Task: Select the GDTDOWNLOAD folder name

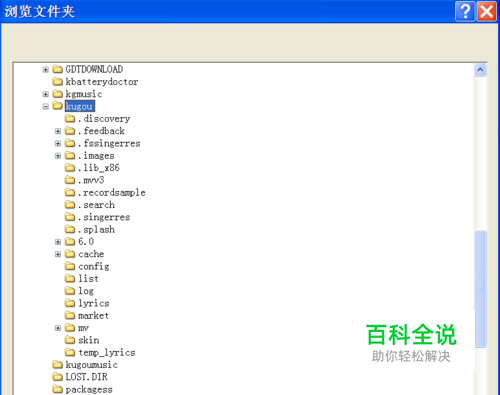Action: pyautogui.click(x=94, y=69)
